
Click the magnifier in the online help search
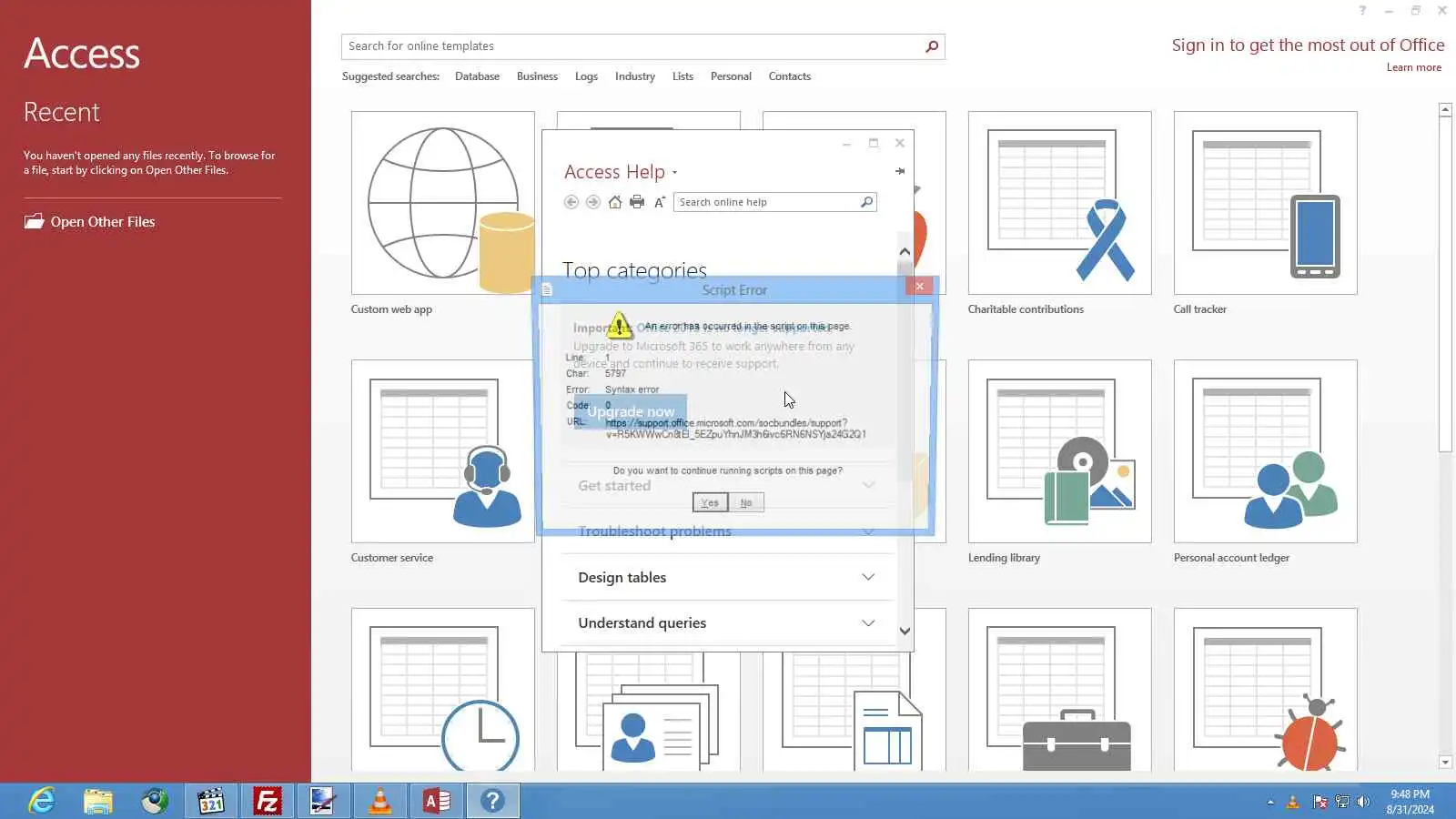click(x=866, y=202)
